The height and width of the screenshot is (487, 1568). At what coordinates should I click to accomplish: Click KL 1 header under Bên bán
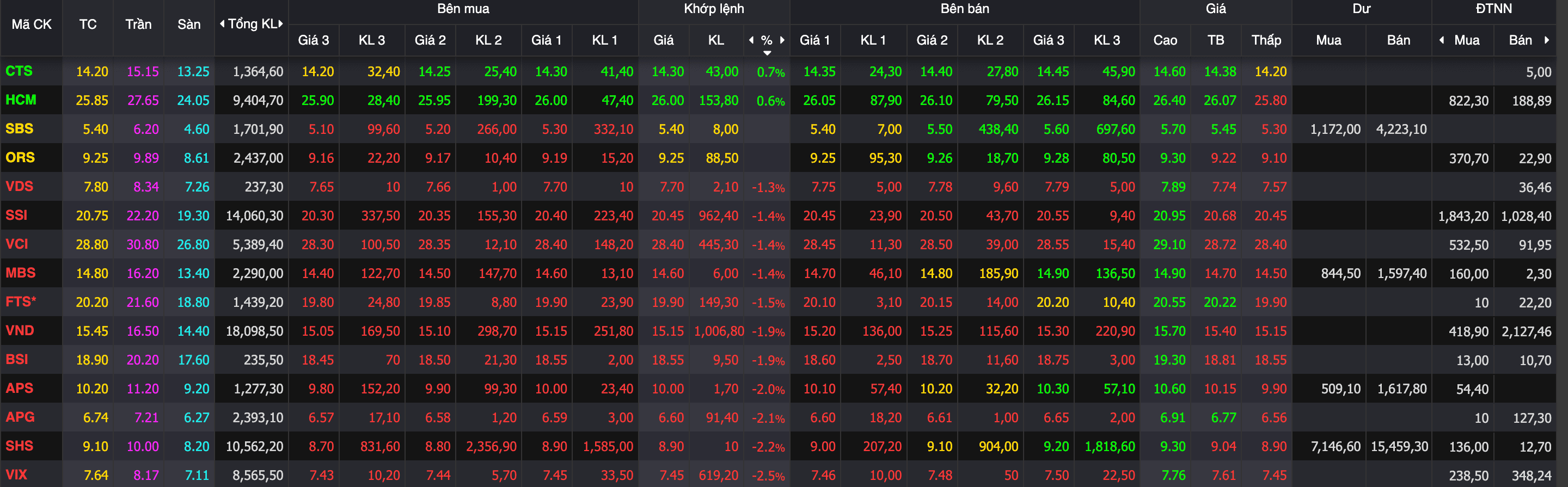coord(873,40)
